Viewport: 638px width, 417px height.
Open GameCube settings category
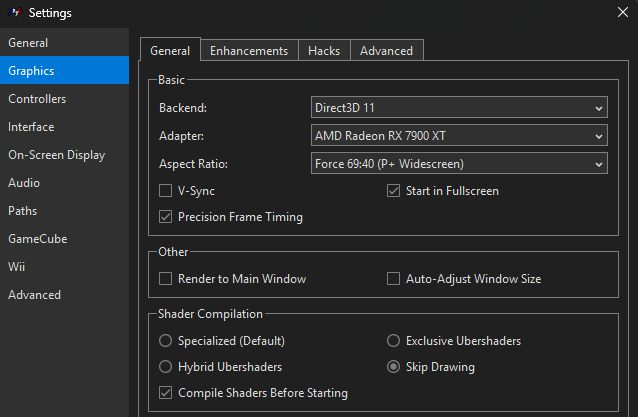[36, 239]
